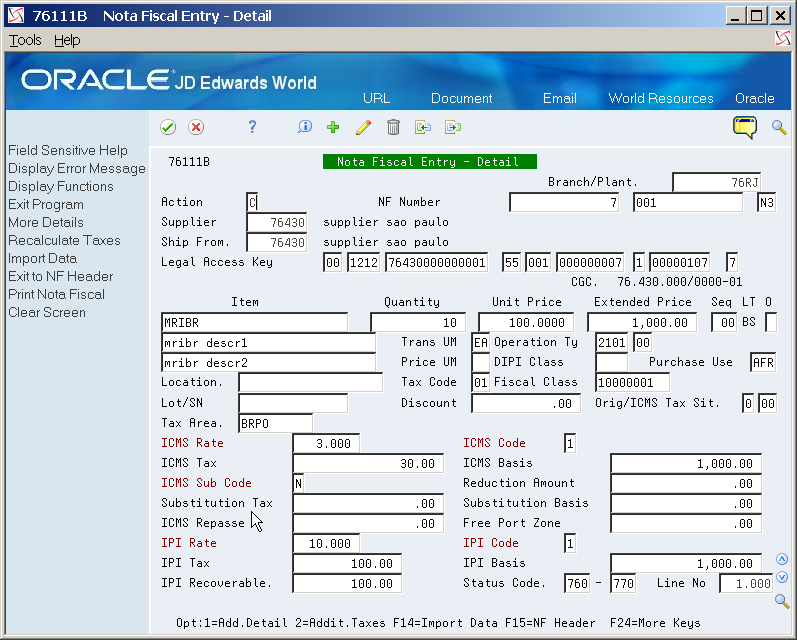Viewport: 797px width, 640px height.
Task: Click the Action input field
Action: 252,202
